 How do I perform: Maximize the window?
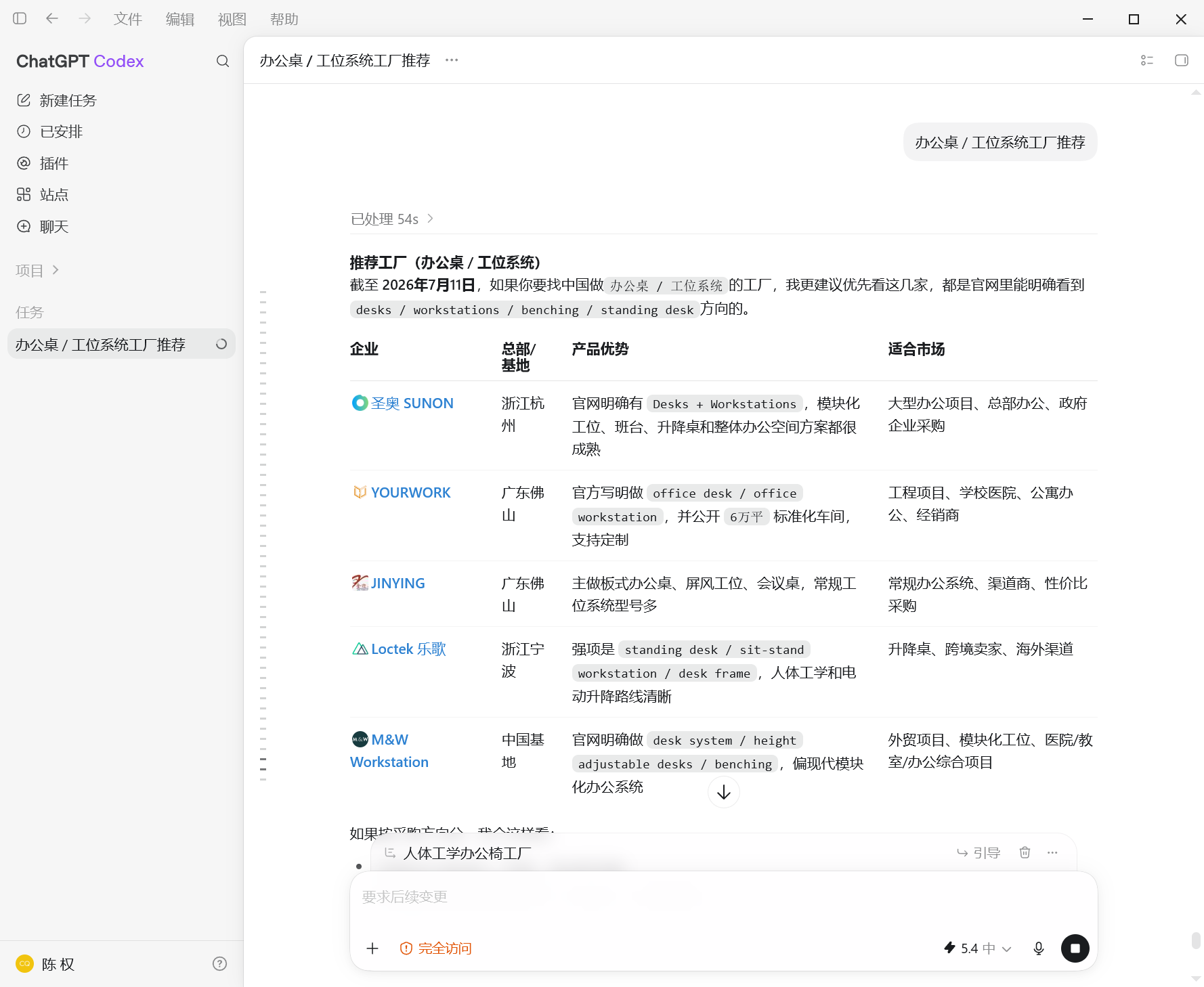tap(1134, 19)
